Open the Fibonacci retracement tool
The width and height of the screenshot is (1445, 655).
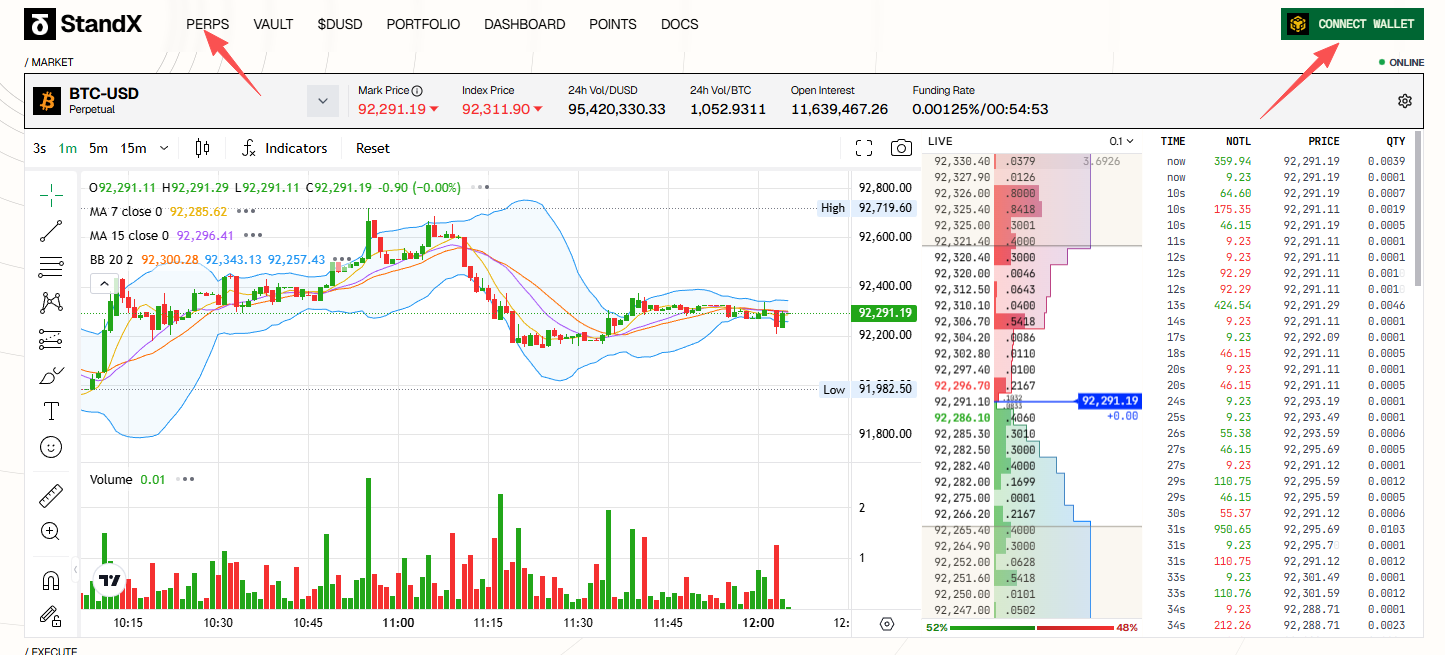coord(51,267)
